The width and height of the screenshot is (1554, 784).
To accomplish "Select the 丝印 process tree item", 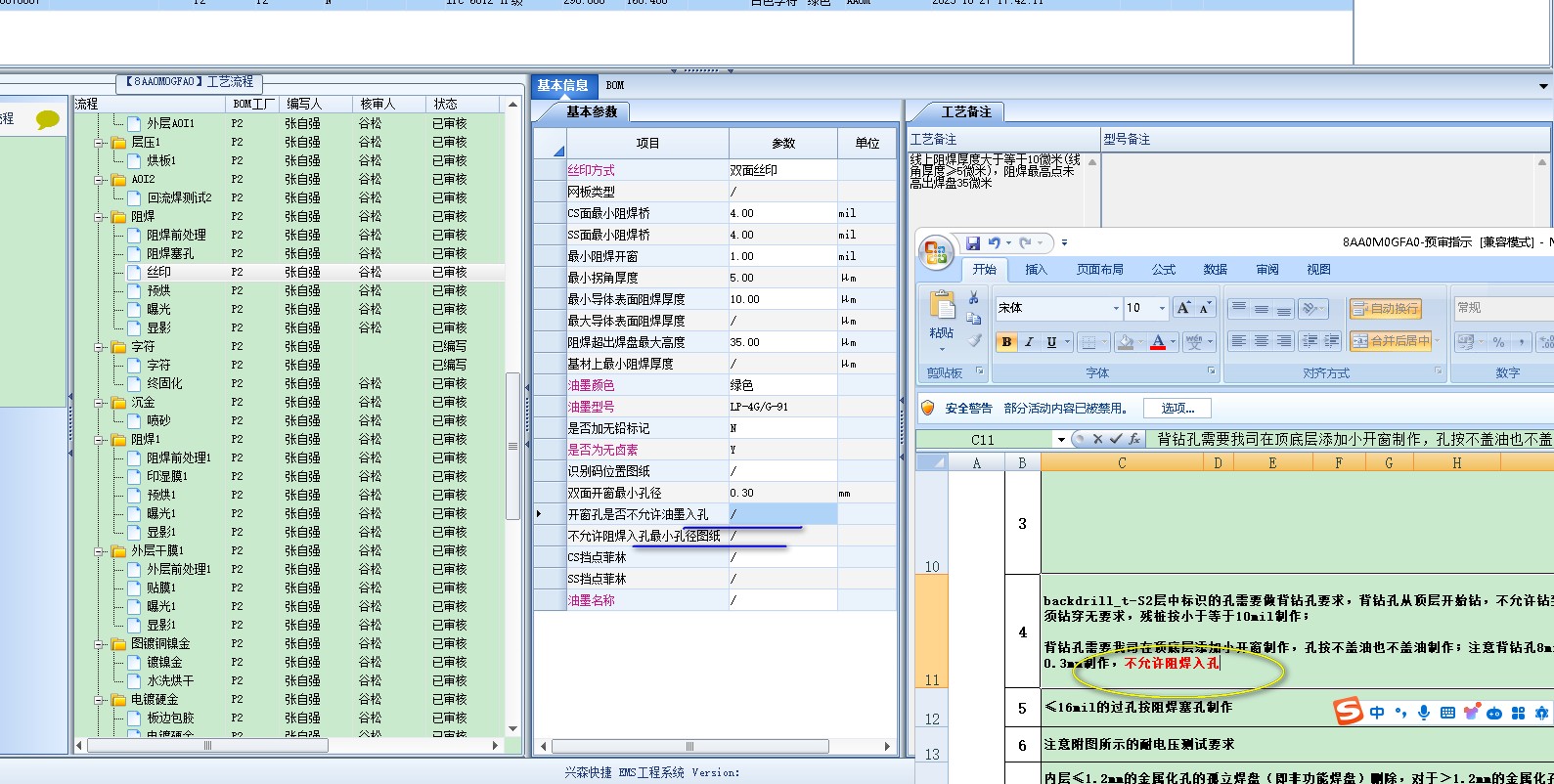I will point(158,273).
